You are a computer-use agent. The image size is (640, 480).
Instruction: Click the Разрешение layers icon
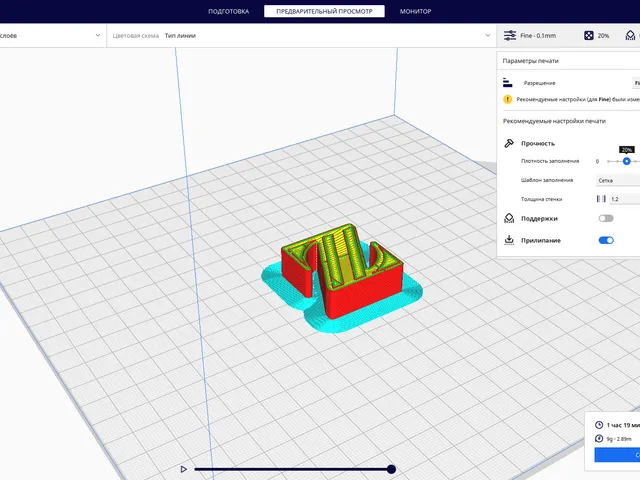coord(507,83)
